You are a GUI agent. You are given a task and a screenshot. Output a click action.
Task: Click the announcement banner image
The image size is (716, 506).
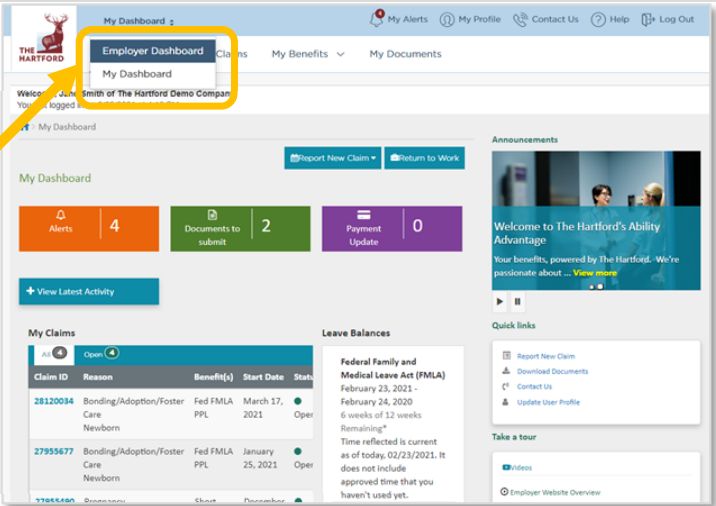click(x=596, y=221)
